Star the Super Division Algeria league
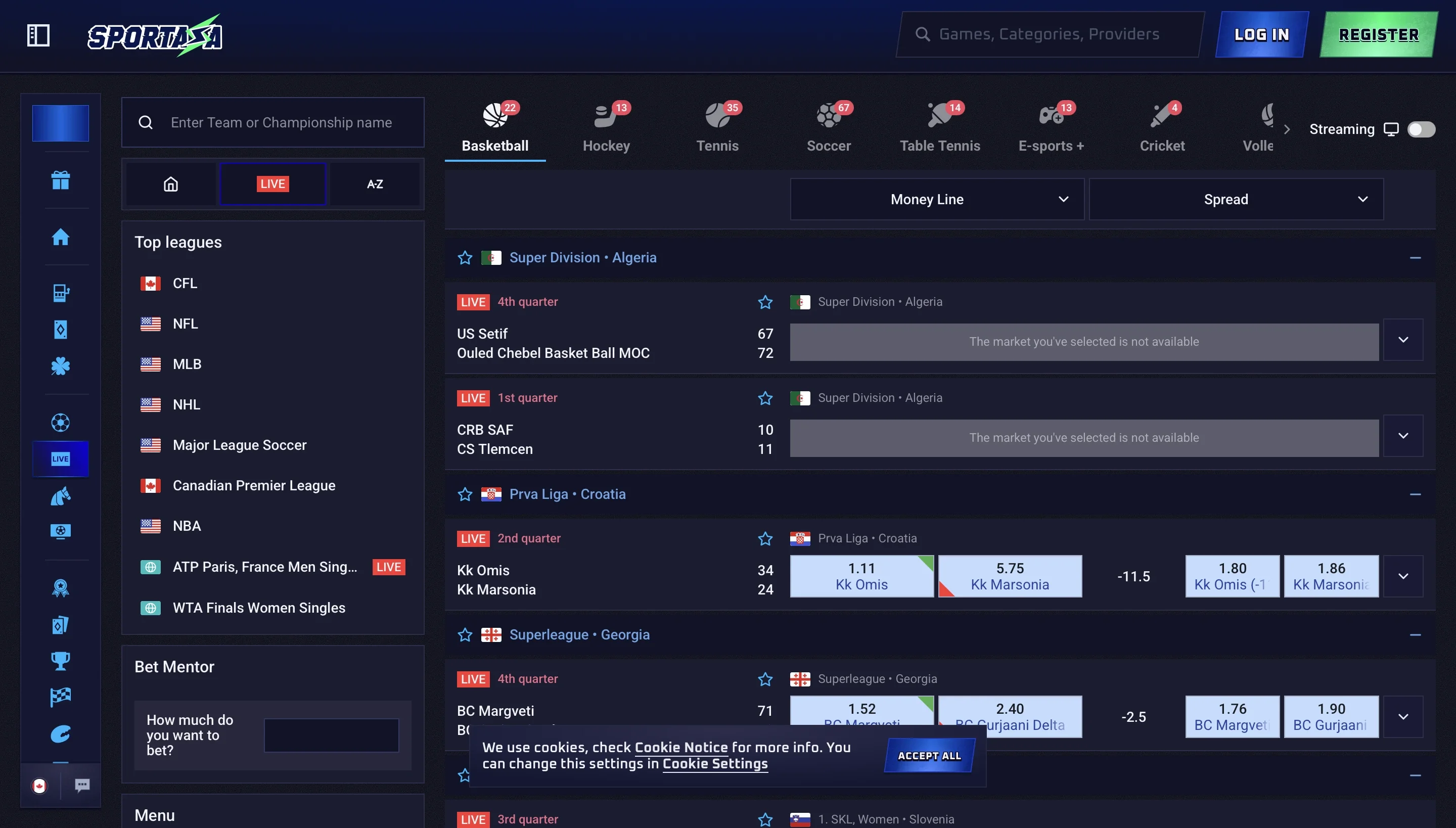Viewport: 1456px width, 828px height. 465,257
